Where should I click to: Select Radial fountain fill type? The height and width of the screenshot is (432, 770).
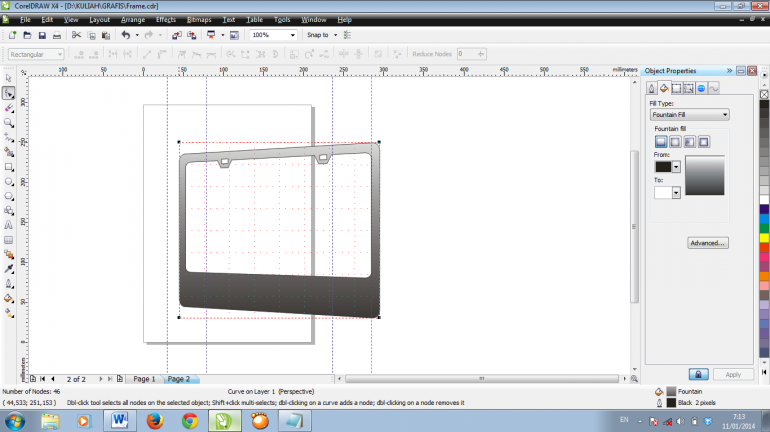(675, 142)
